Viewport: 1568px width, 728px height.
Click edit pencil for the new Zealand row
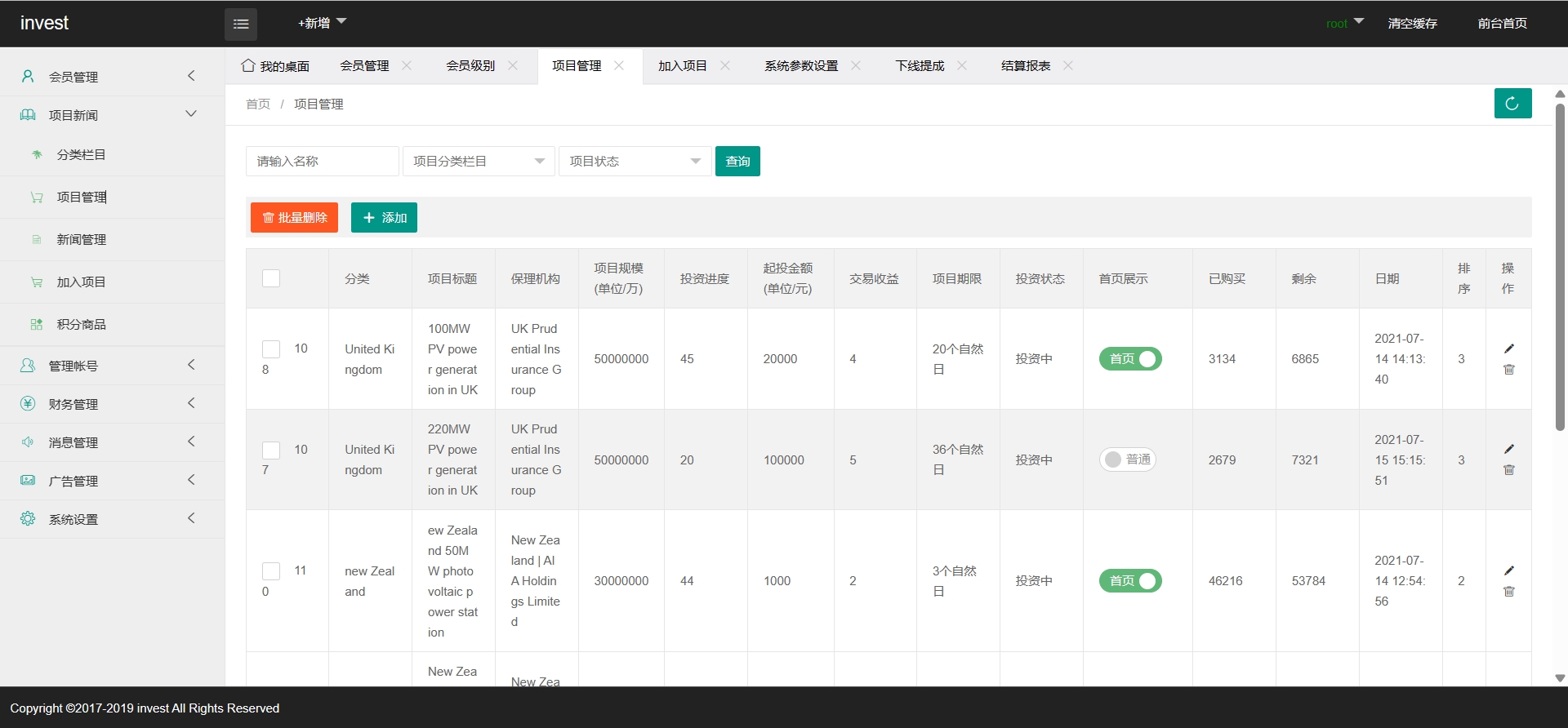[1508, 570]
